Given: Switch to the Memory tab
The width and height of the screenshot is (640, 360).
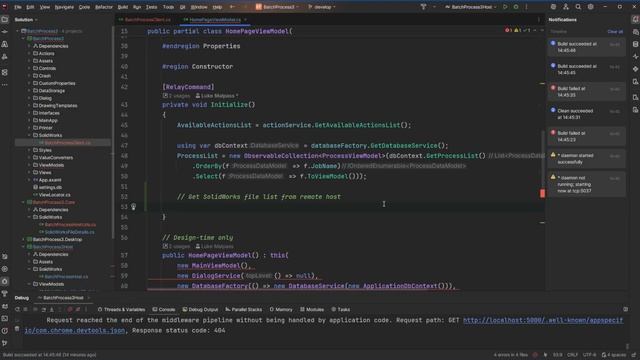Looking at the screenshot, I should pyautogui.click(x=281, y=309).
